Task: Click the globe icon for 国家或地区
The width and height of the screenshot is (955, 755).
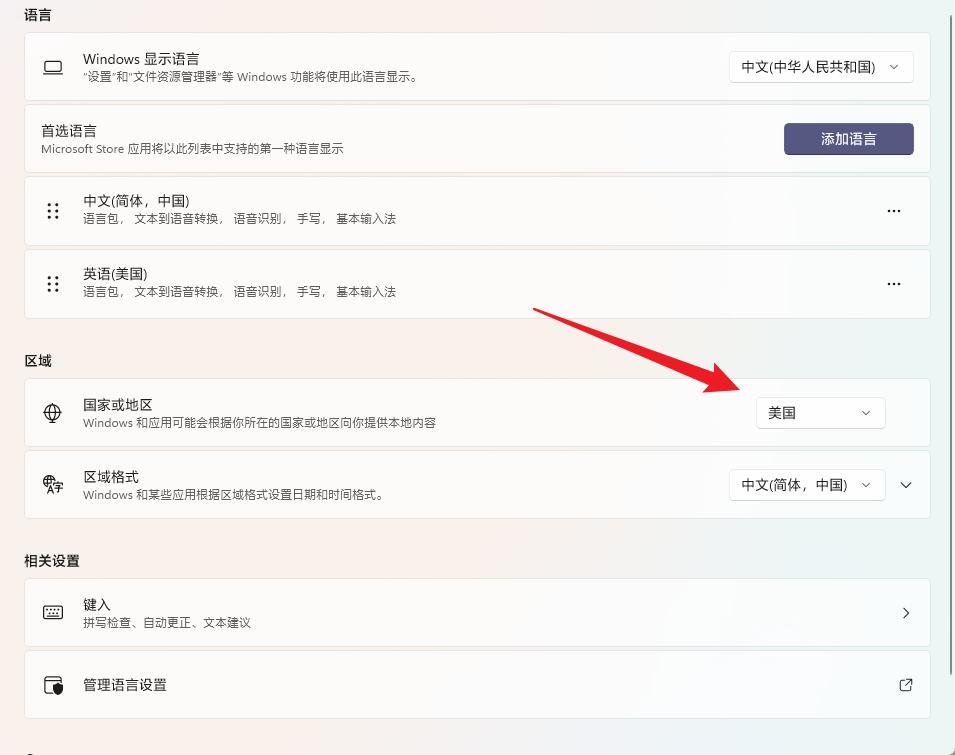Action: [52, 413]
